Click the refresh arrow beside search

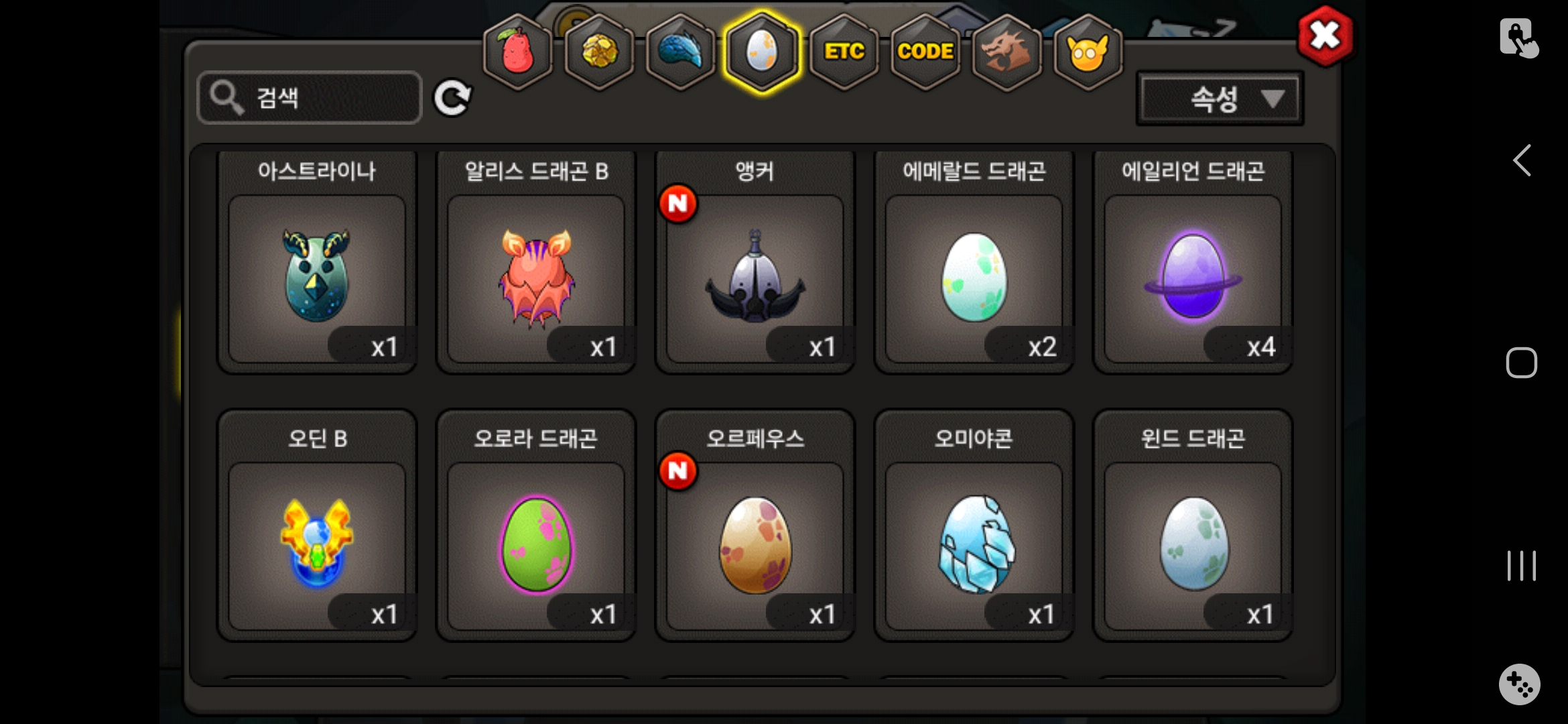point(452,99)
